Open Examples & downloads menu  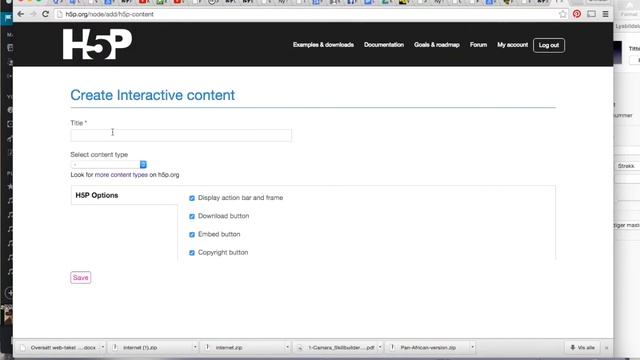coord(323,45)
